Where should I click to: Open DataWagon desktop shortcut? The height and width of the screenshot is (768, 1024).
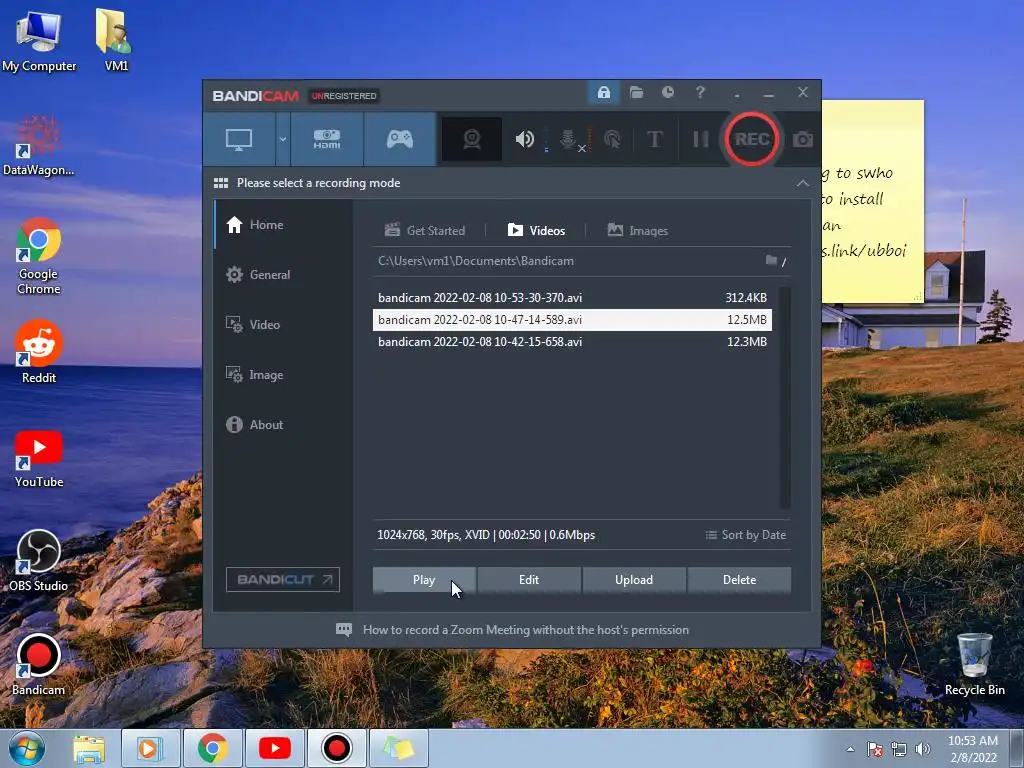39,145
